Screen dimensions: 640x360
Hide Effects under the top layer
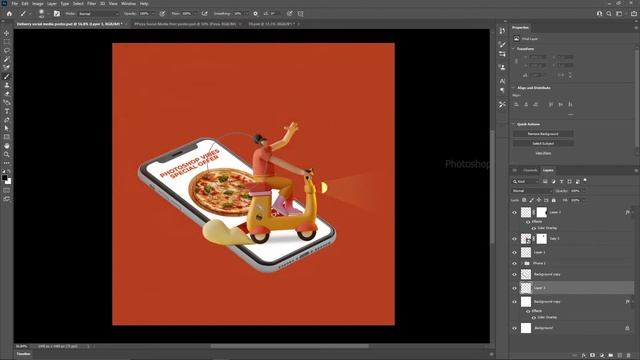point(528,222)
